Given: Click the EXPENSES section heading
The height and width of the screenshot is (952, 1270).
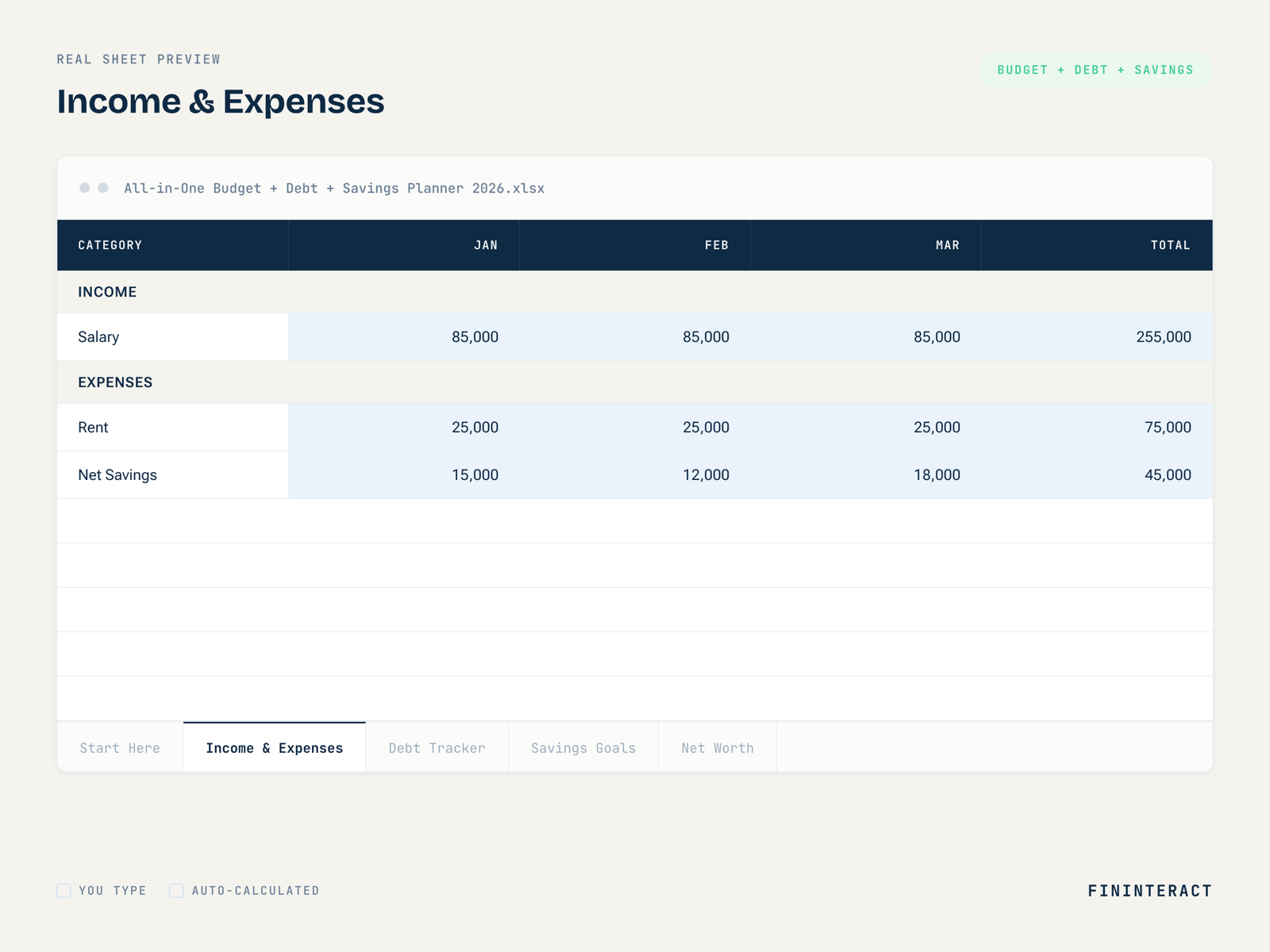Looking at the screenshot, I should (115, 382).
